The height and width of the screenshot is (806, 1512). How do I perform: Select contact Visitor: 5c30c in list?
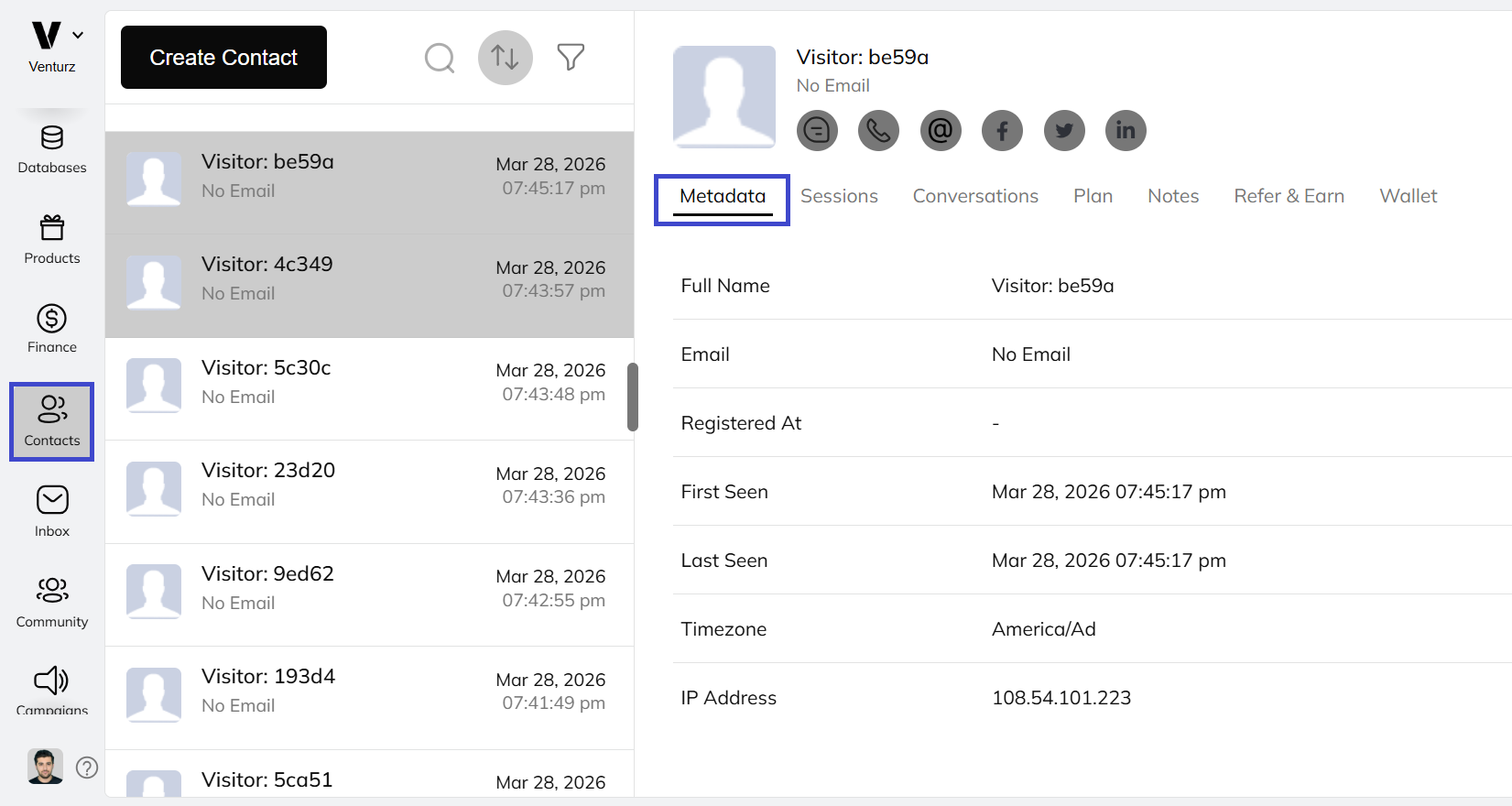(369, 388)
